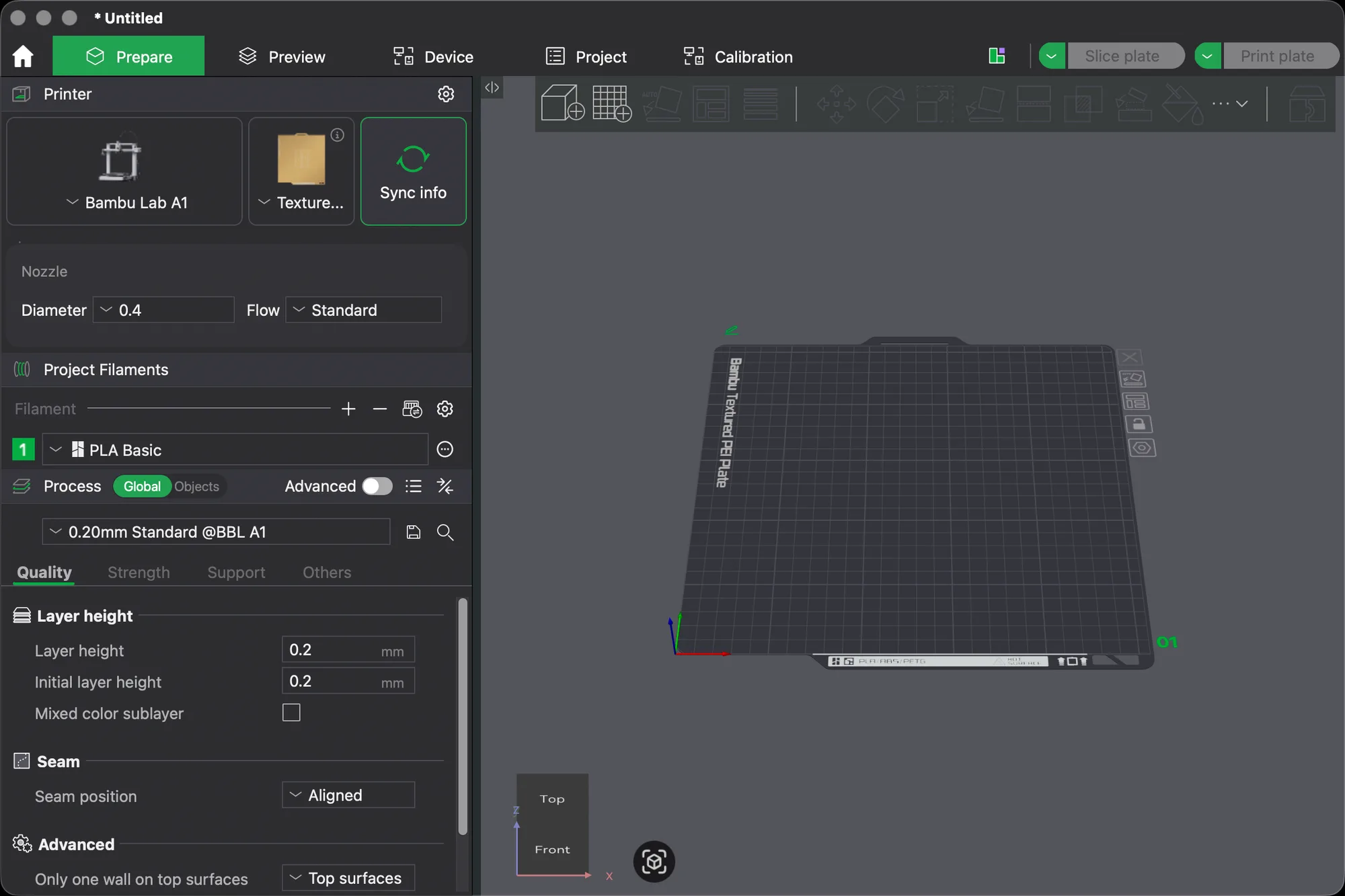
Task: Click the filament 1 color swatch
Action: click(x=24, y=449)
